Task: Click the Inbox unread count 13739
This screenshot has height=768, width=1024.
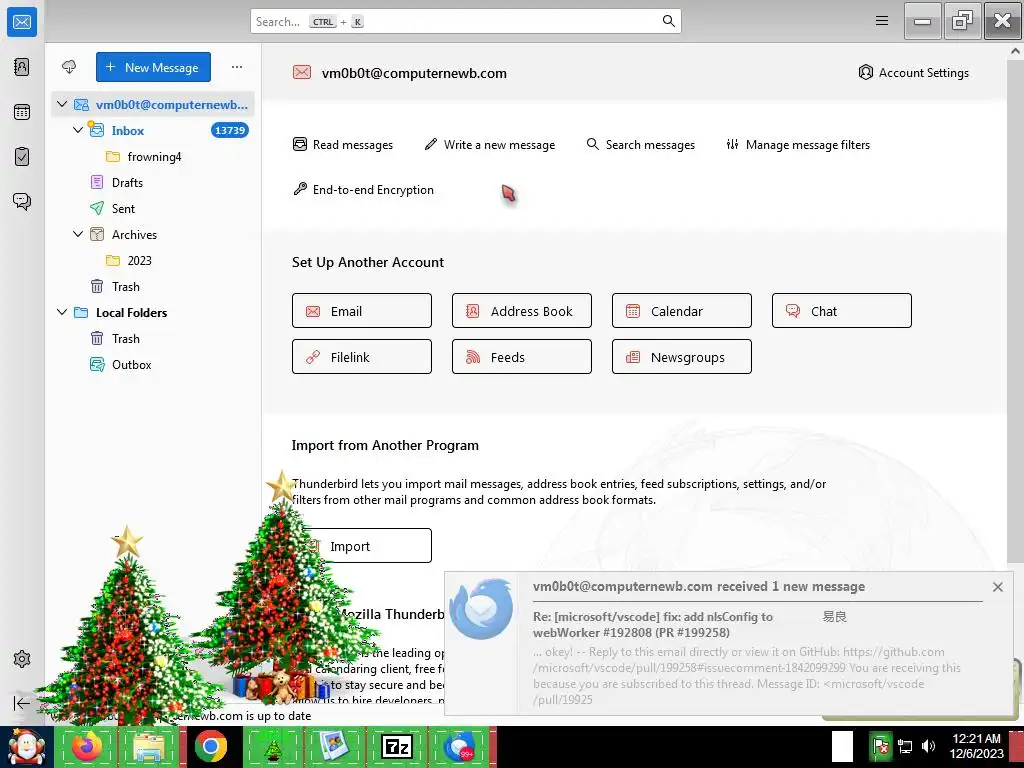Action: [230, 130]
